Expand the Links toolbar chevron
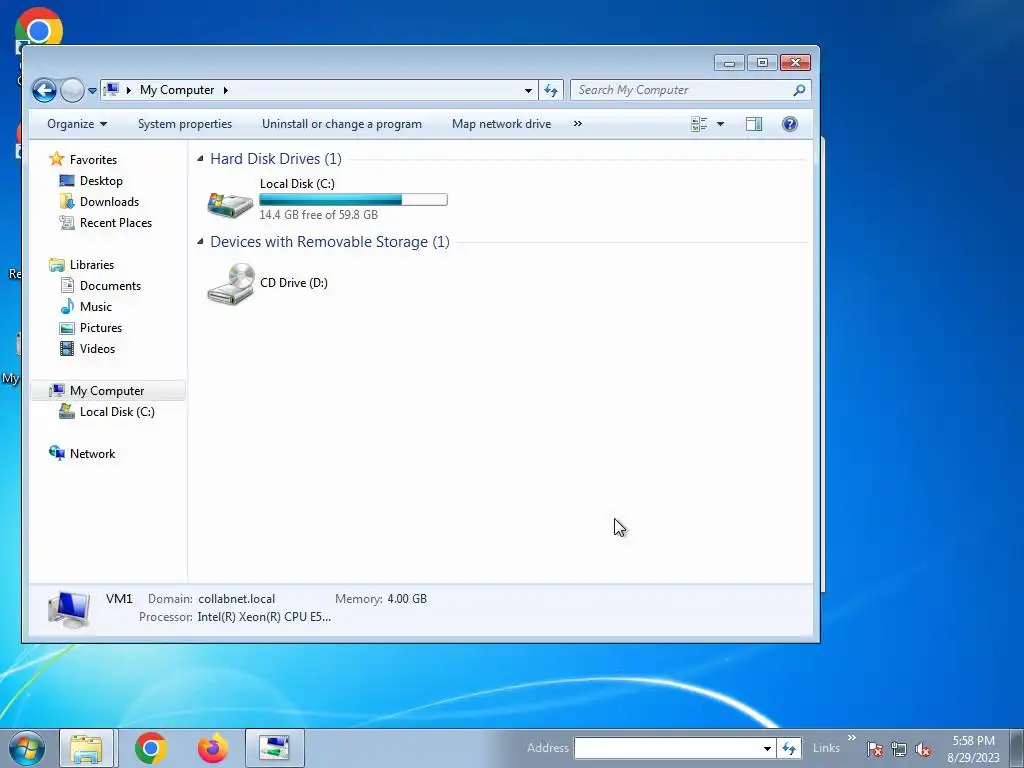The height and width of the screenshot is (768, 1024). pos(852,738)
